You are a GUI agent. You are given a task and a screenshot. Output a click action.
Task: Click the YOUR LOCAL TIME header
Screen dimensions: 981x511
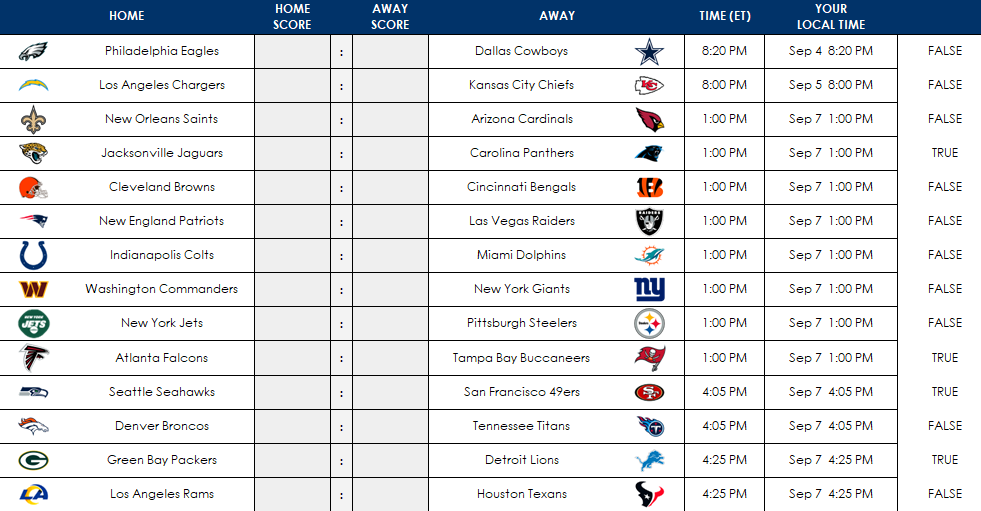point(830,16)
